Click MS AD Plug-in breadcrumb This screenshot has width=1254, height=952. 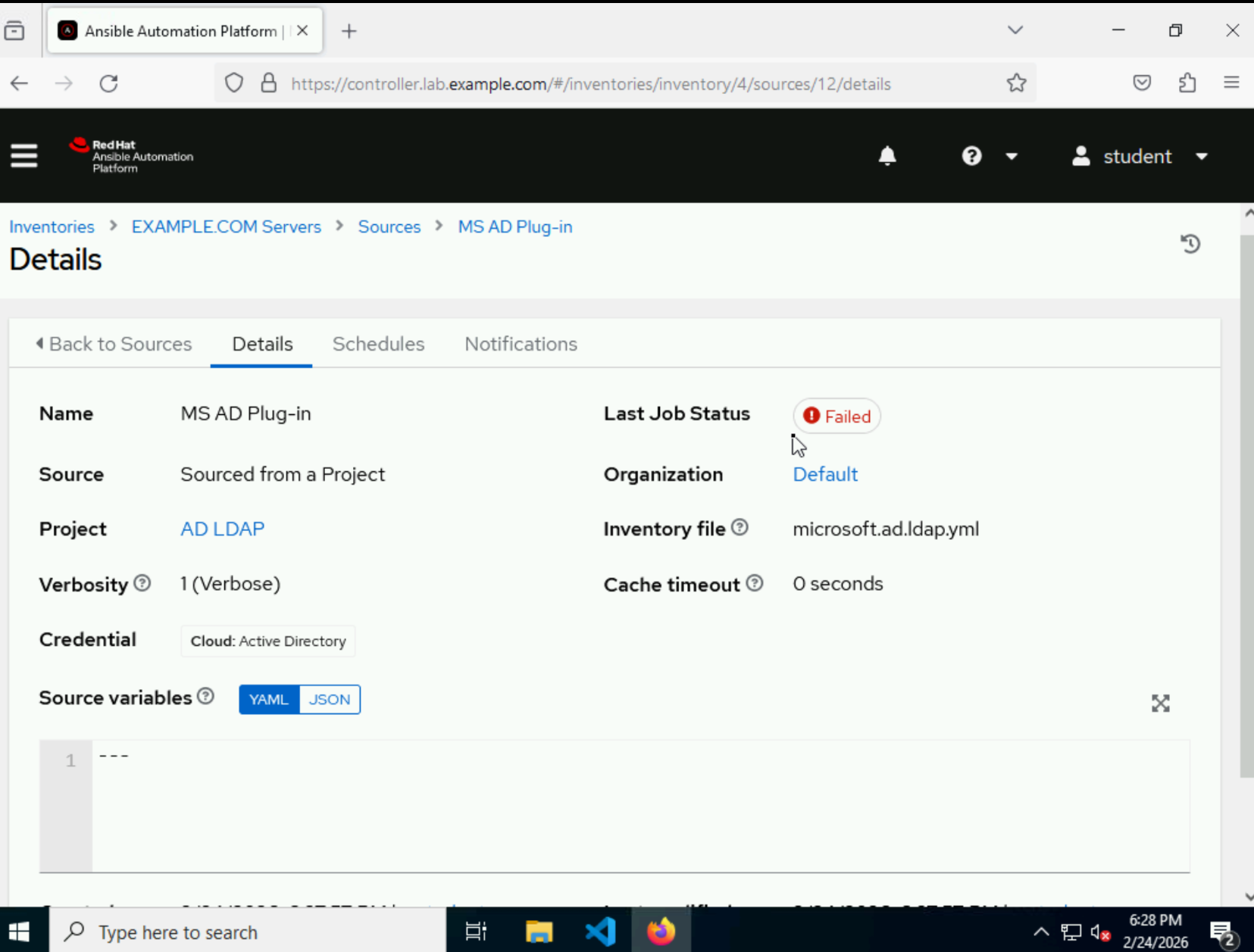click(x=515, y=227)
